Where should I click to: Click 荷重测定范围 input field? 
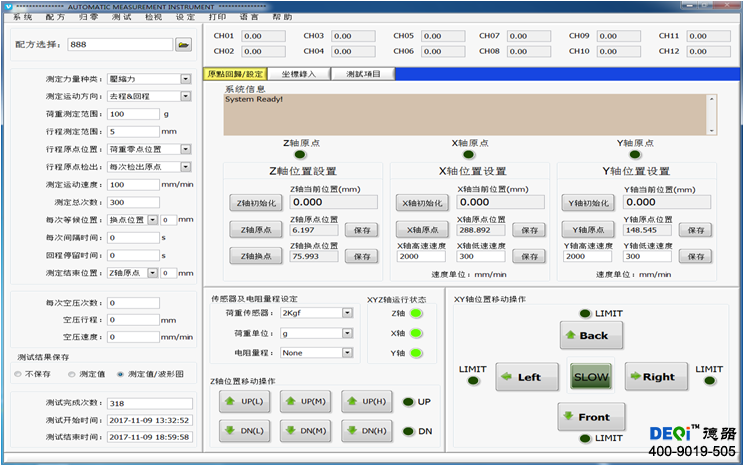click(x=133, y=114)
